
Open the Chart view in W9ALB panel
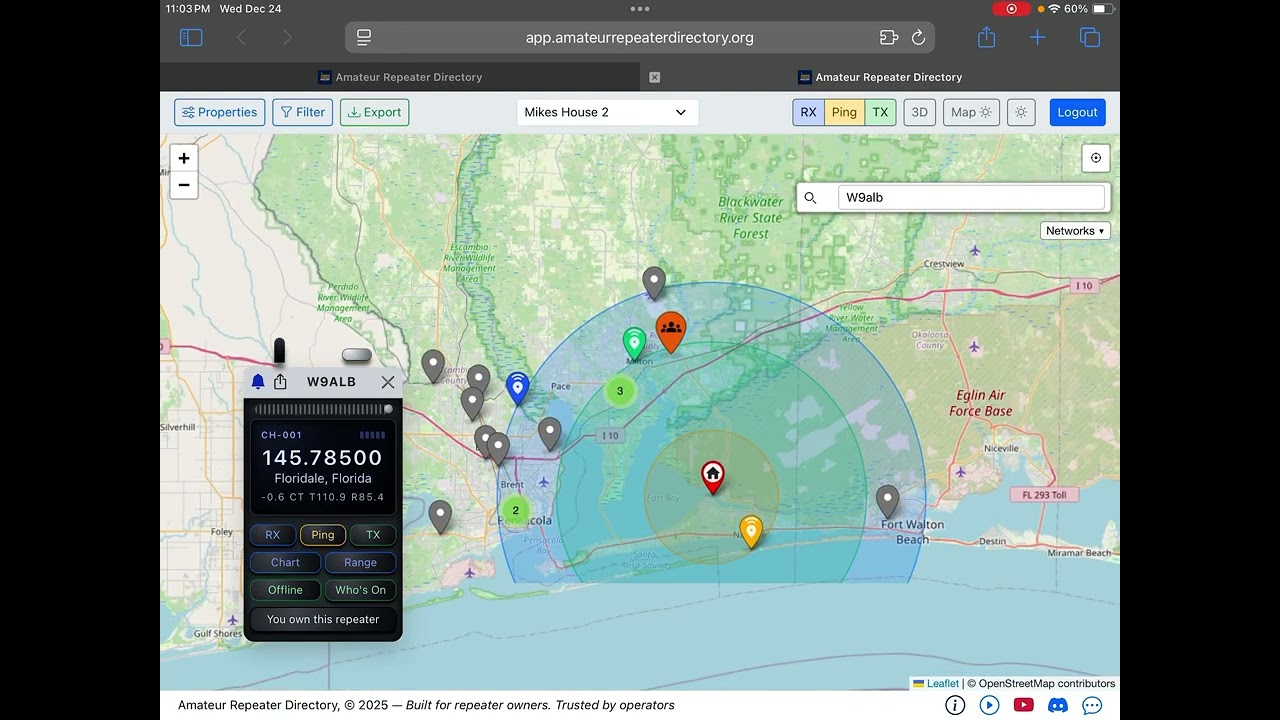(285, 562)
